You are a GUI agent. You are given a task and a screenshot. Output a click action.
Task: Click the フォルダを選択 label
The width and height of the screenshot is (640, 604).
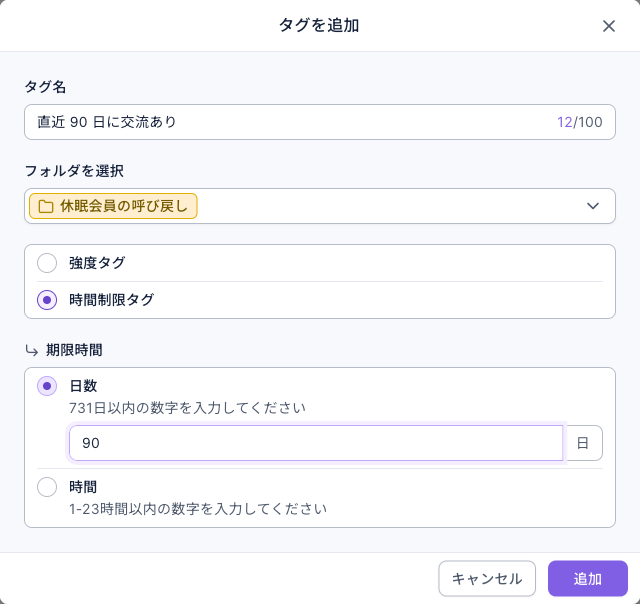pos(74,171)
